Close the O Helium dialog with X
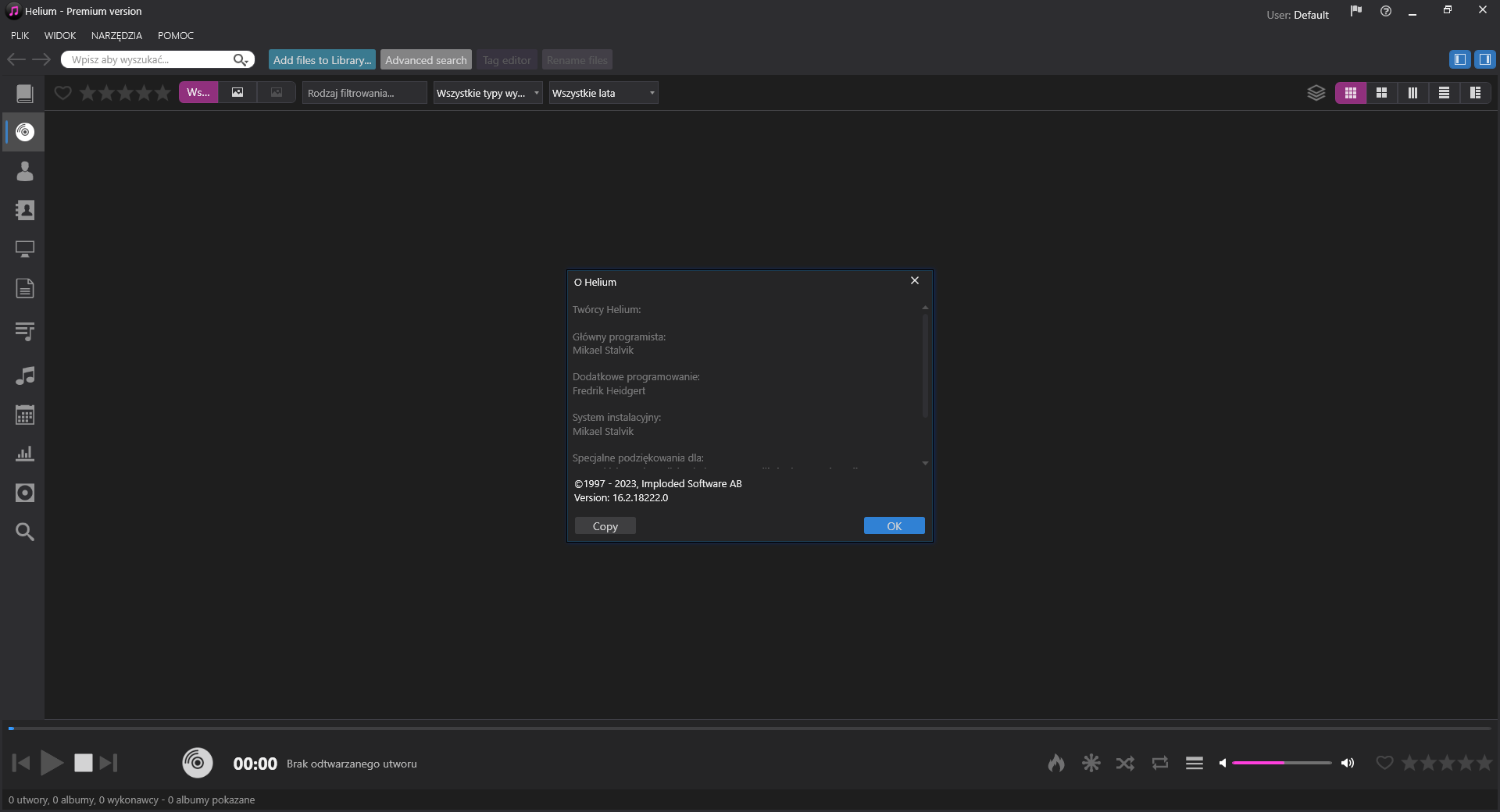The width and height of the screenshot is (1500, 812). pos(915,281)
